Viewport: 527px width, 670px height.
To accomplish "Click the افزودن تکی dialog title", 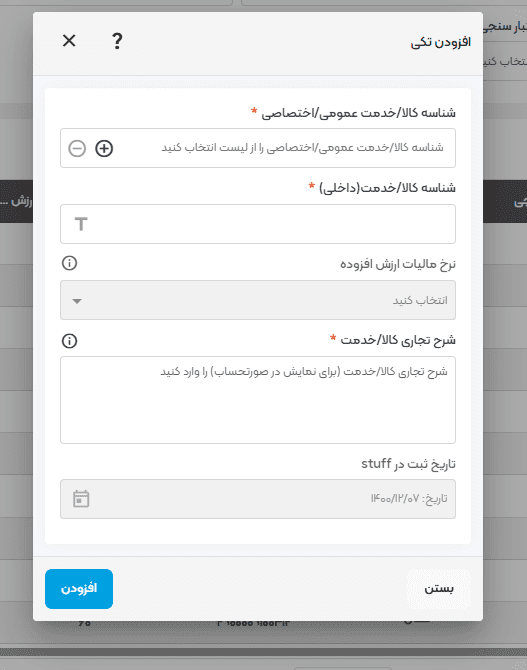I will point(441,42).
